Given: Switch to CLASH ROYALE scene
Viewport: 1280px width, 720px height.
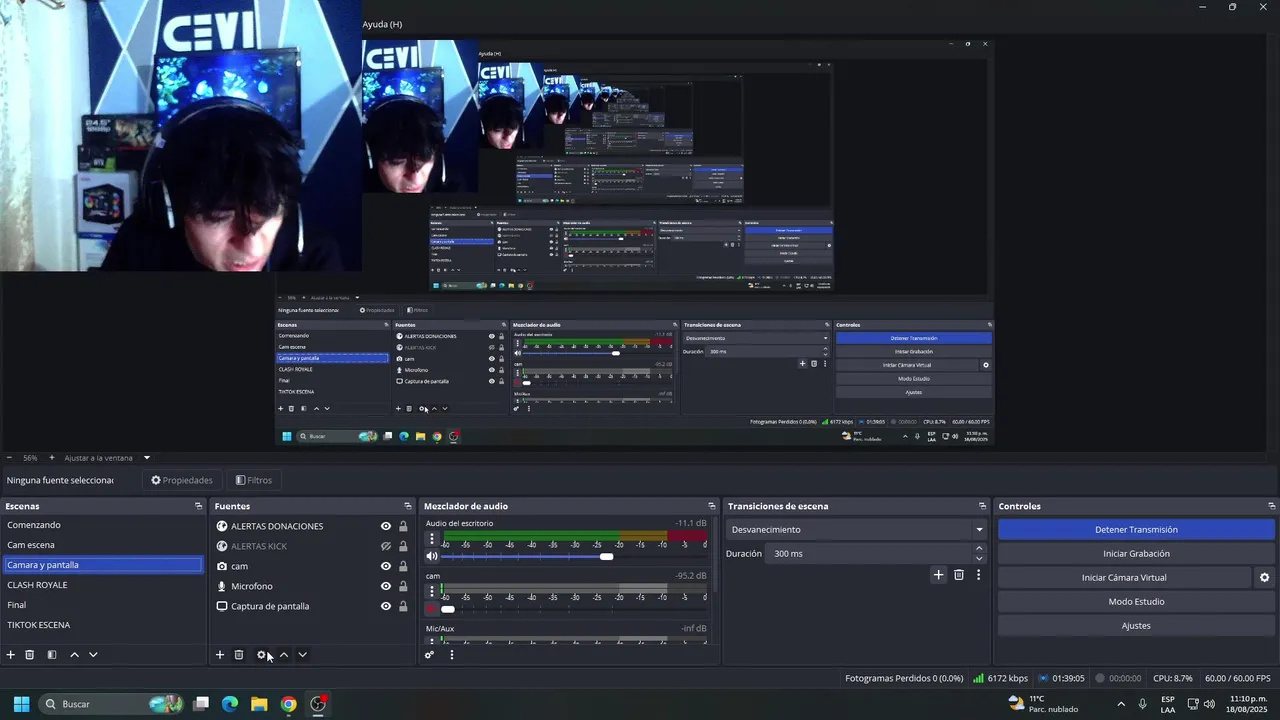Looking at the screenshot, I should (x=103, y=585).
